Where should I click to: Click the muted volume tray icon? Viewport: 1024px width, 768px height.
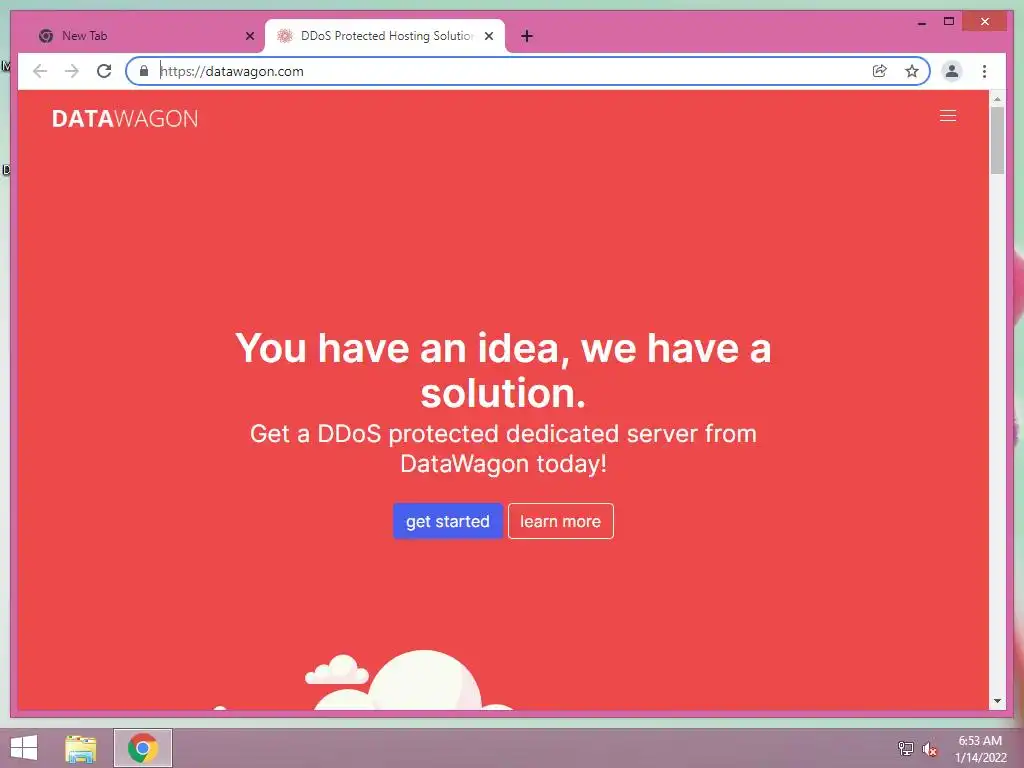[930, 749]
